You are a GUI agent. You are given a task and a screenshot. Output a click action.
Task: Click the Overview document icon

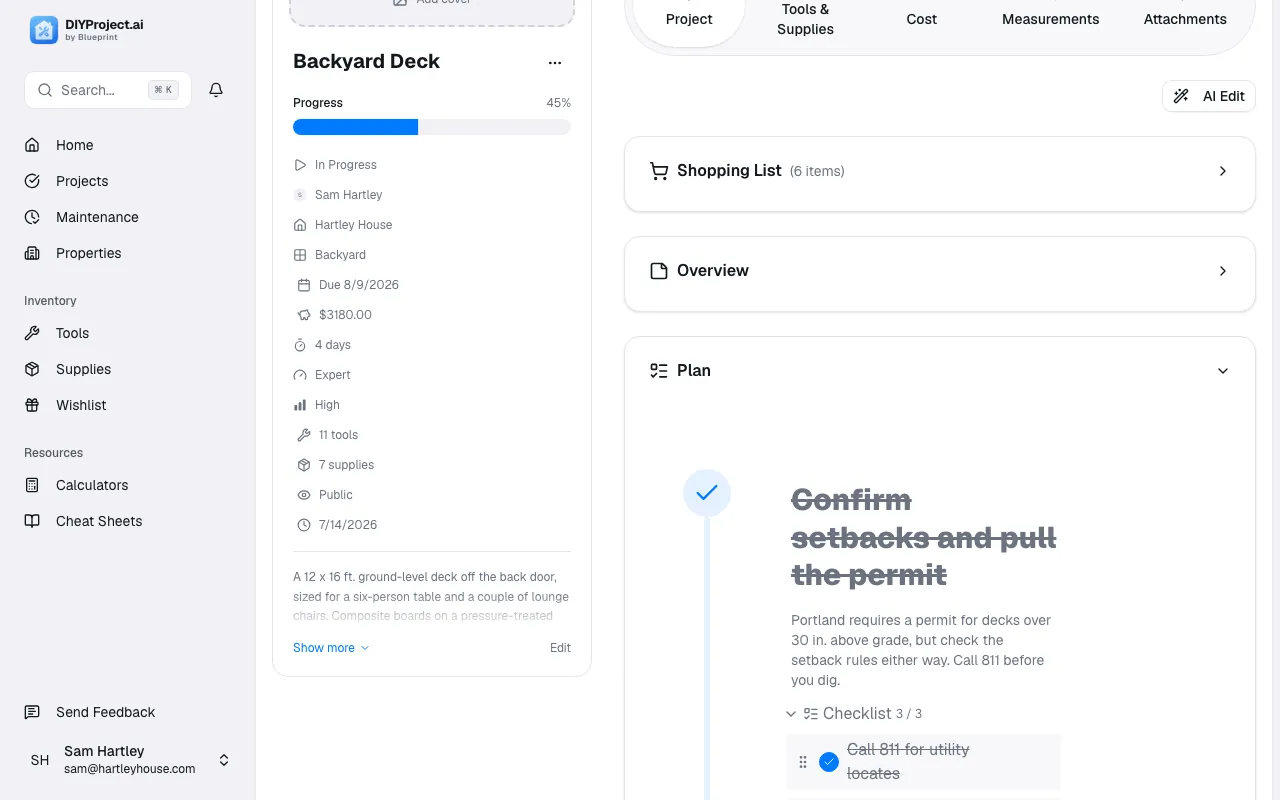659,271
